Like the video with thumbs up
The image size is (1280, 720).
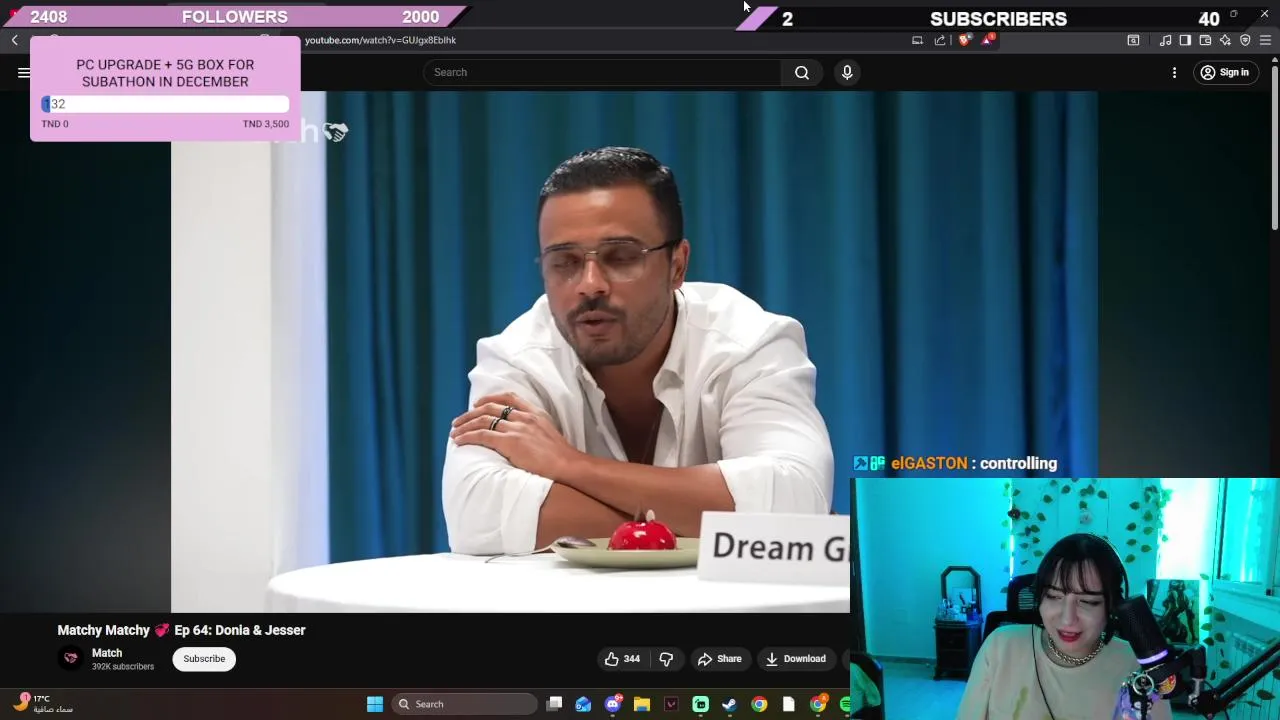click(622, 659)
